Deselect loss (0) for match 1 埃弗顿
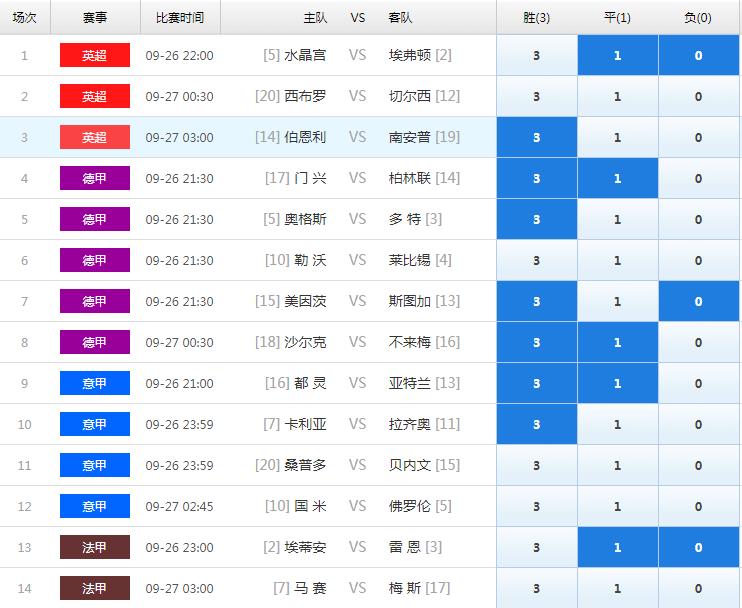The image size is (742, 608). click(698, 55)
